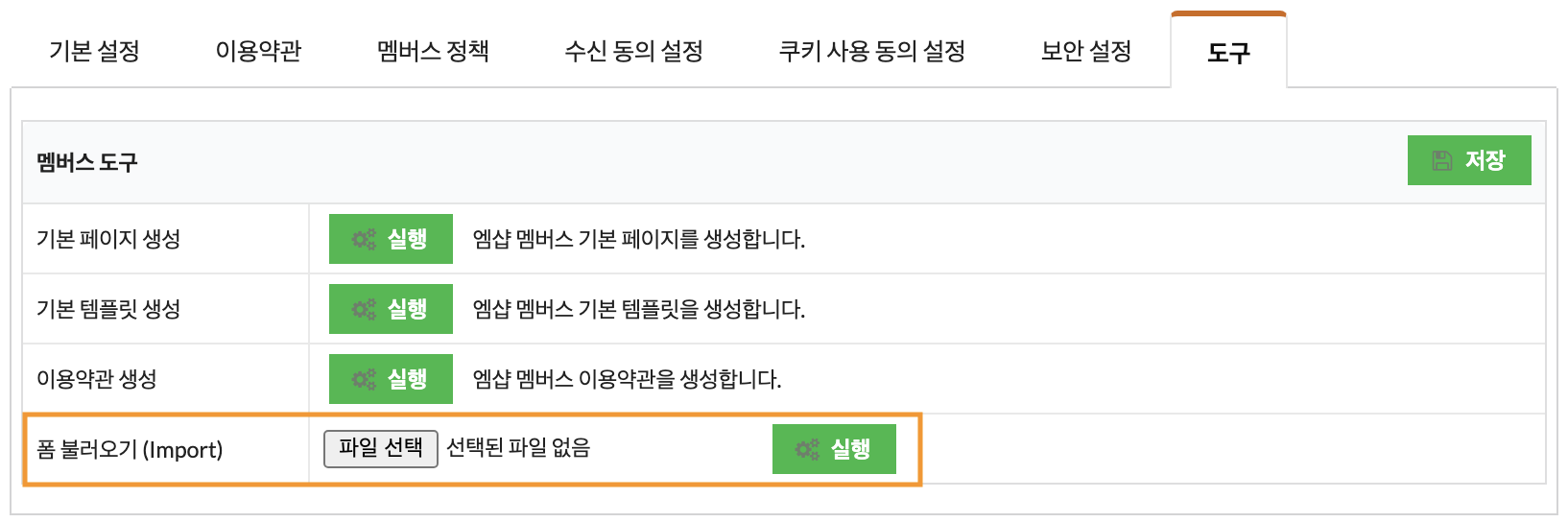The height and width of the screenshot is (522, 1568).
Task: Click gear icon in 기본 페이지 생성 row
Action: point(364,239)
